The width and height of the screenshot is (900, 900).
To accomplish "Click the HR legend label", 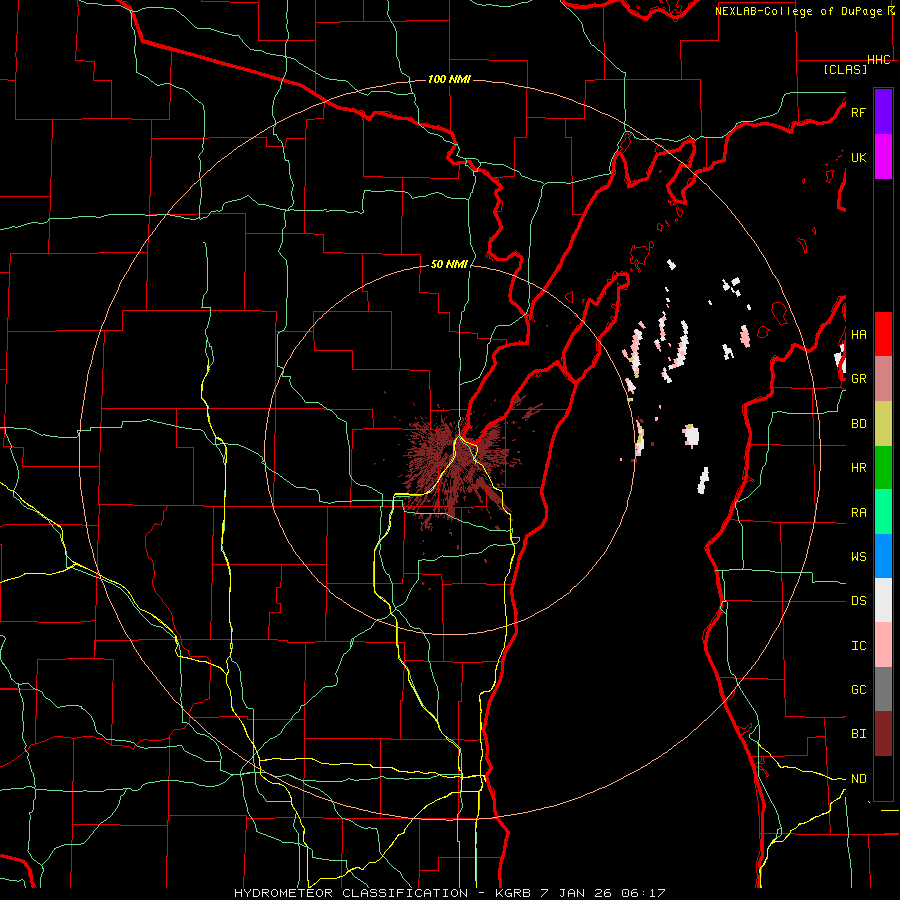I will pyautogui.click(x=858, y=468).
